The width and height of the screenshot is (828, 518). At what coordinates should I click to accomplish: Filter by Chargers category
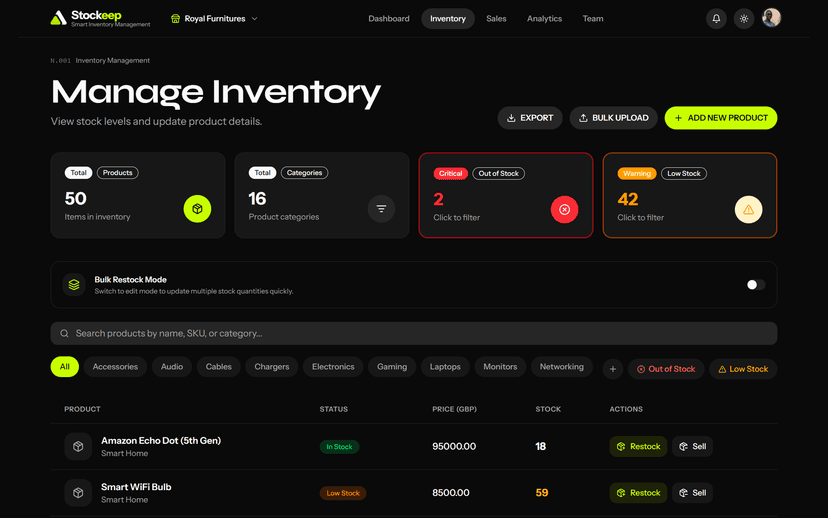271,366
